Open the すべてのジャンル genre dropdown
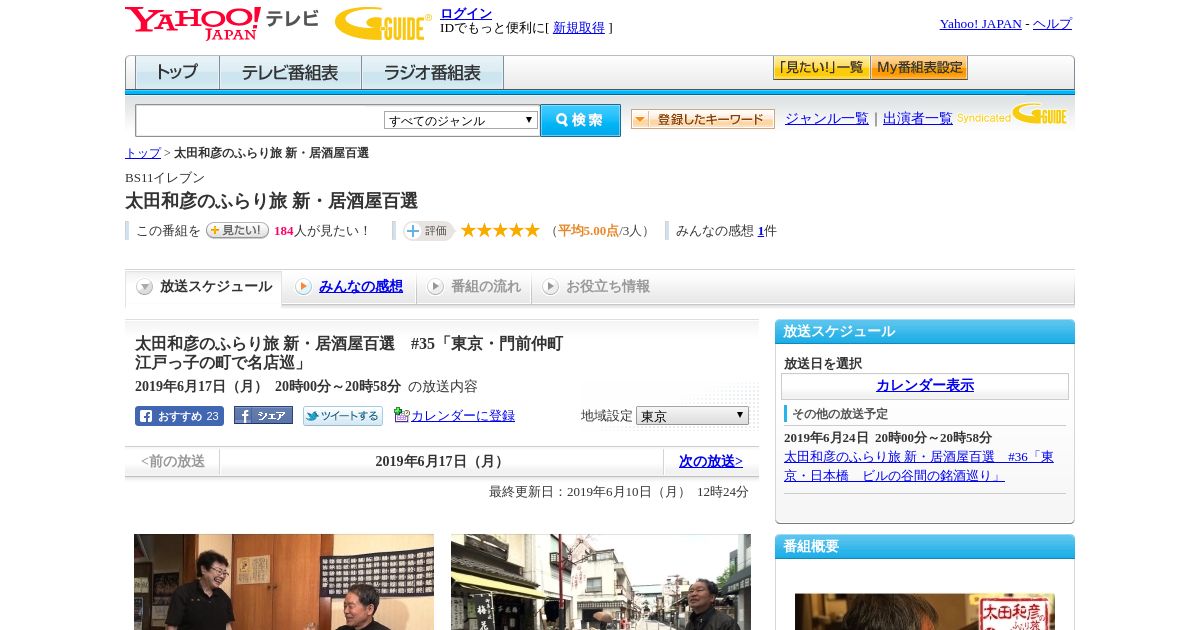 pos(461,120)
